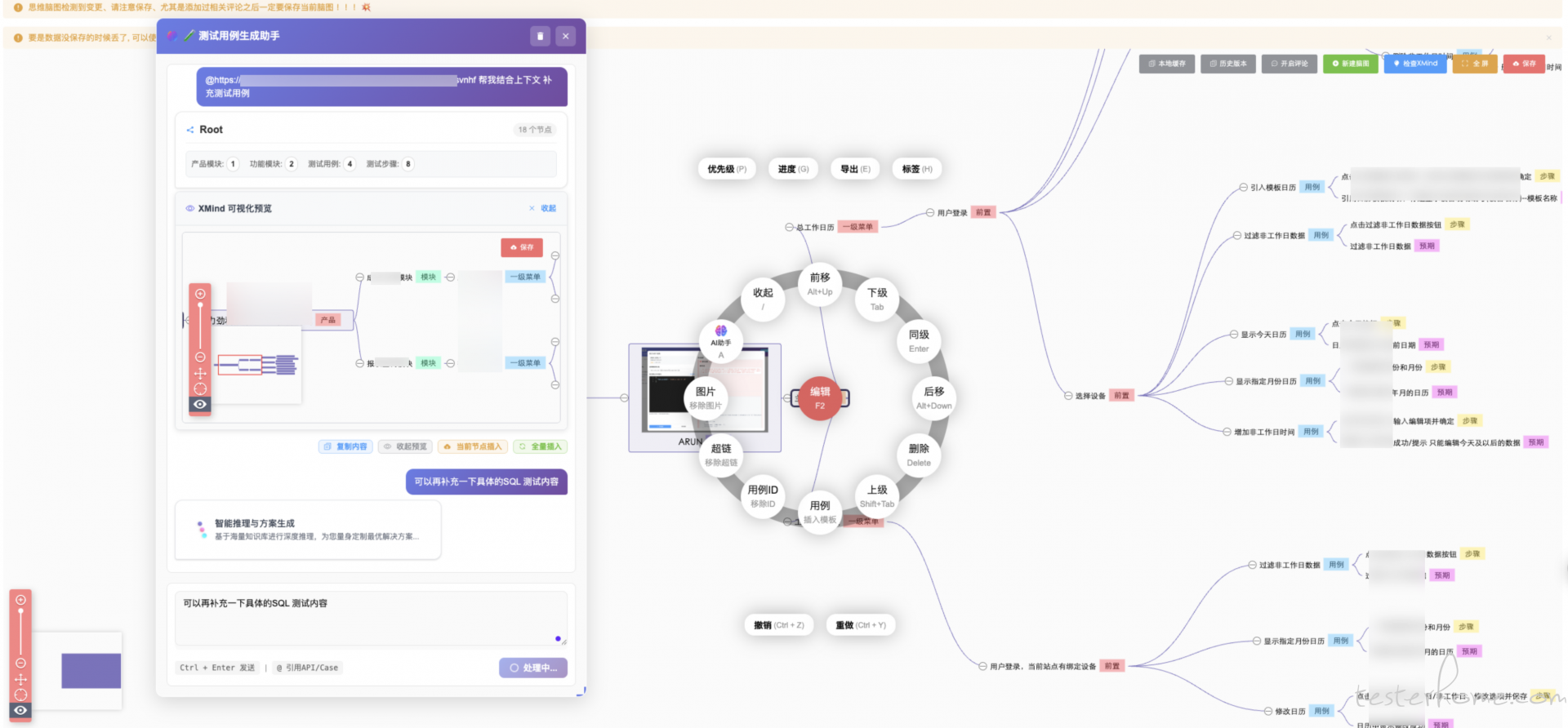This screenshot has width=1568, height=728.
Task: Click AI助手 on the radial menu
Action: 721,341
